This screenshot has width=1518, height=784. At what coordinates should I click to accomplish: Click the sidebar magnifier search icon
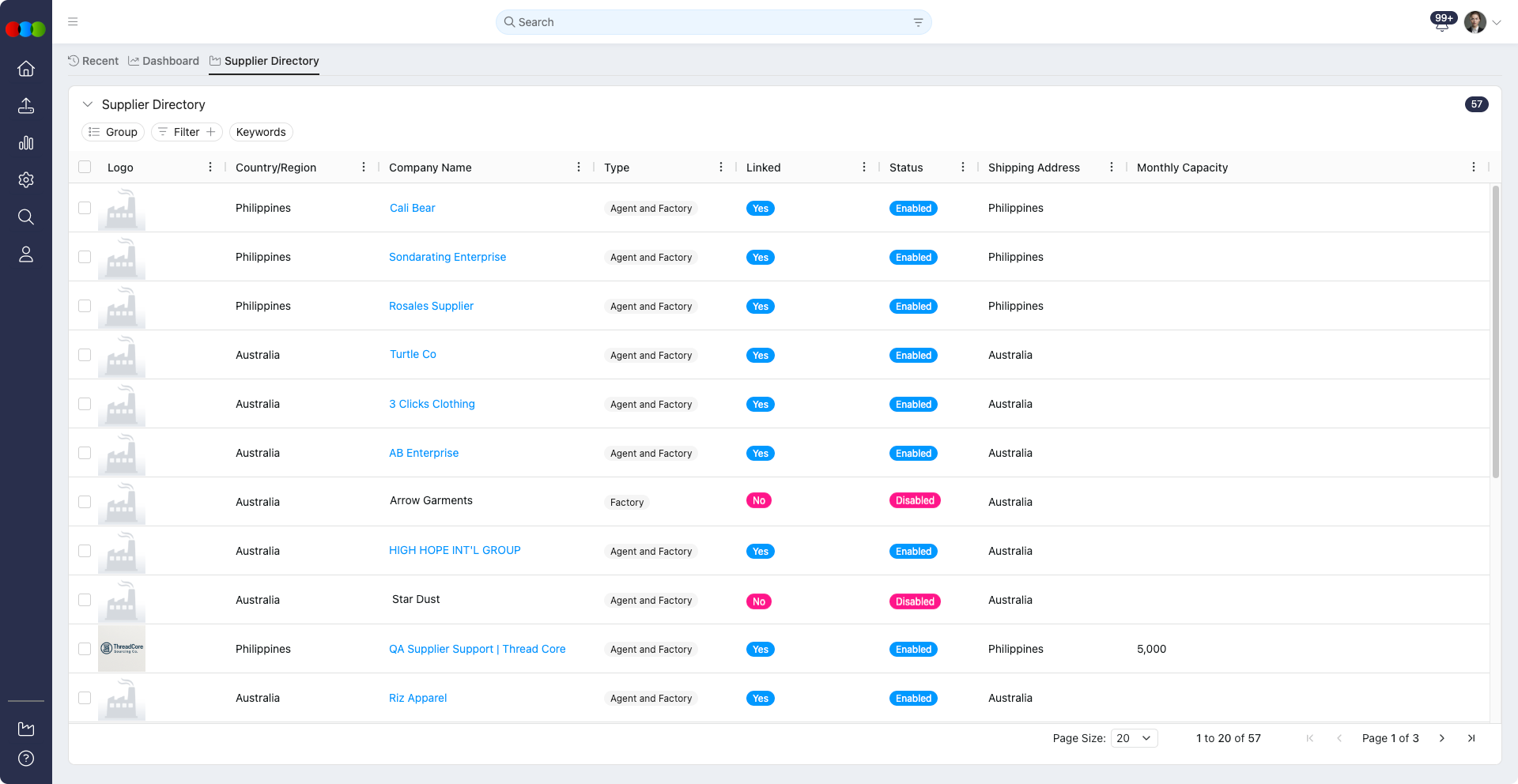pos(26,217)
